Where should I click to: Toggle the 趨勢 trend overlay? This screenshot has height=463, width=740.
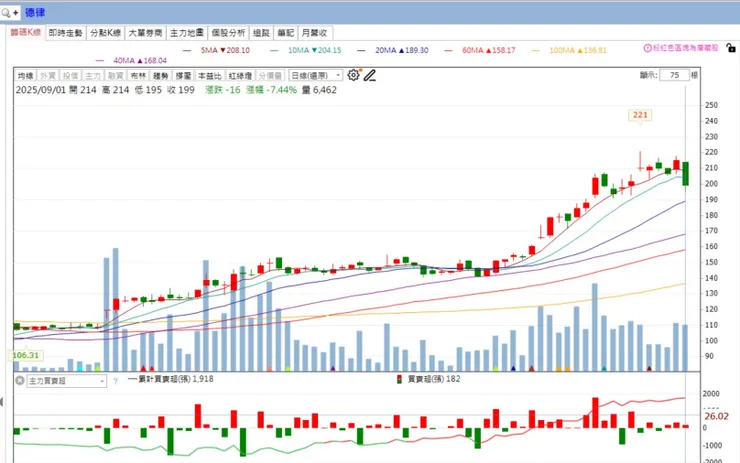pyautogui.click(x=160, y=76)
